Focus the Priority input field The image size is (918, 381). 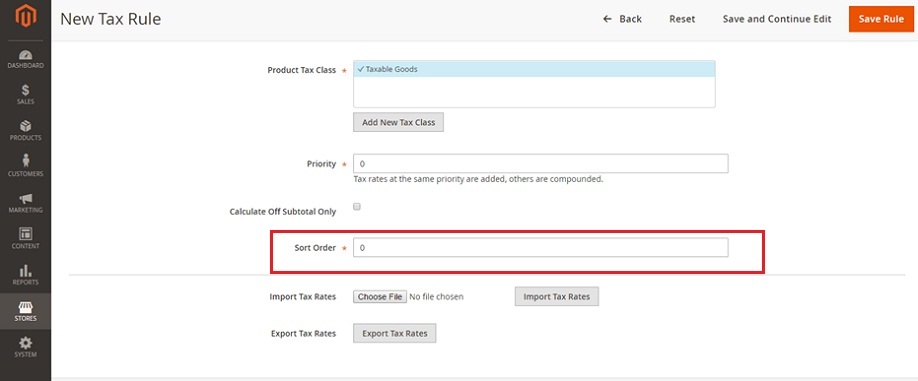pos(540,164)
